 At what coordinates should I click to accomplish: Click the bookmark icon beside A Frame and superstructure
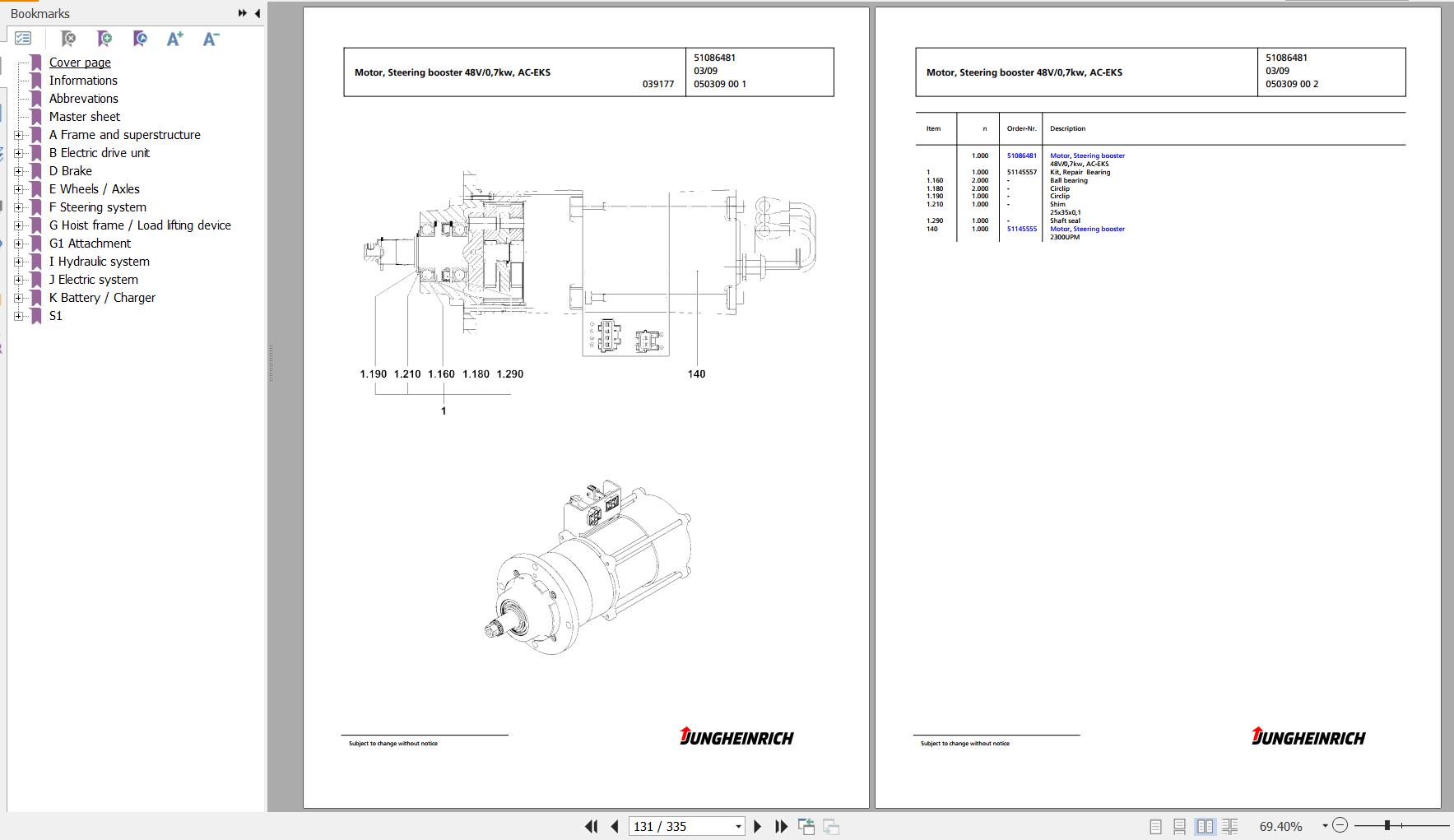[x=35, y=135]
